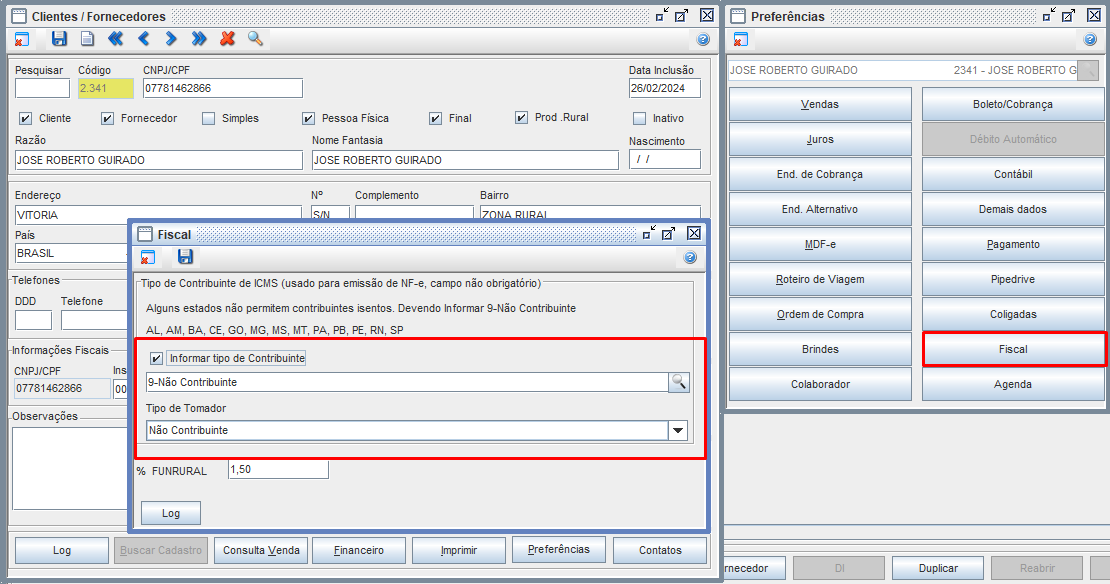The width and height of the screenshot is (1110, 584).
Task: Toggle the Fornecedor checkbox
Action: 108,118
